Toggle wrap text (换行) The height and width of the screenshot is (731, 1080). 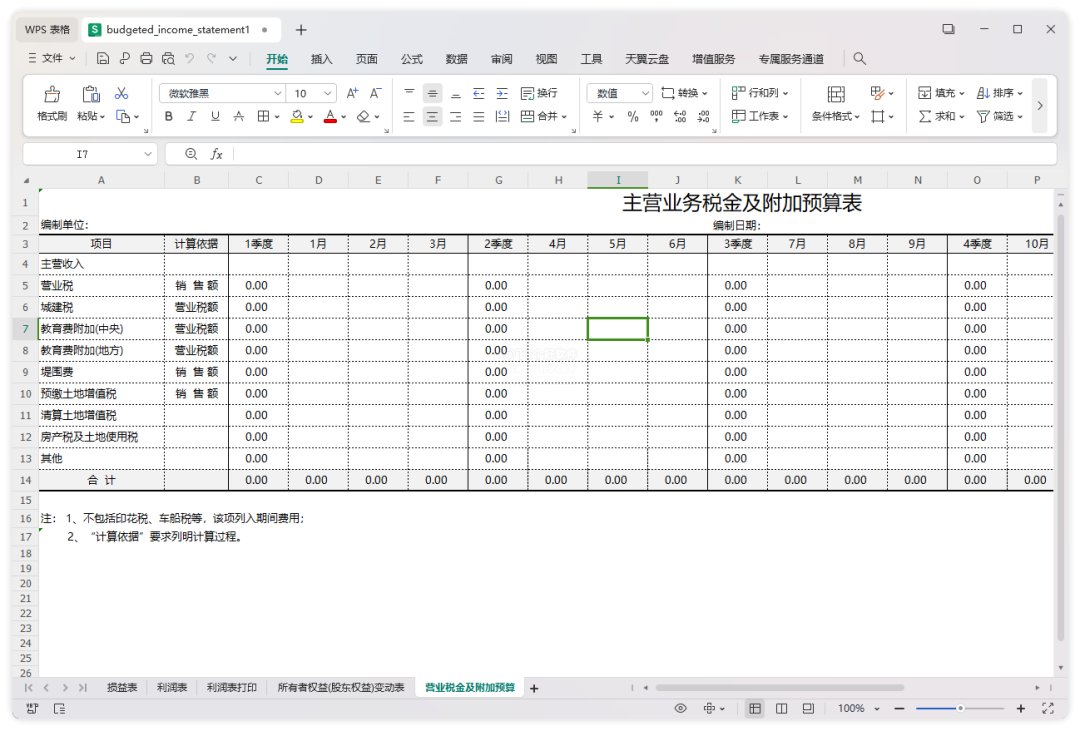(539, 93)
